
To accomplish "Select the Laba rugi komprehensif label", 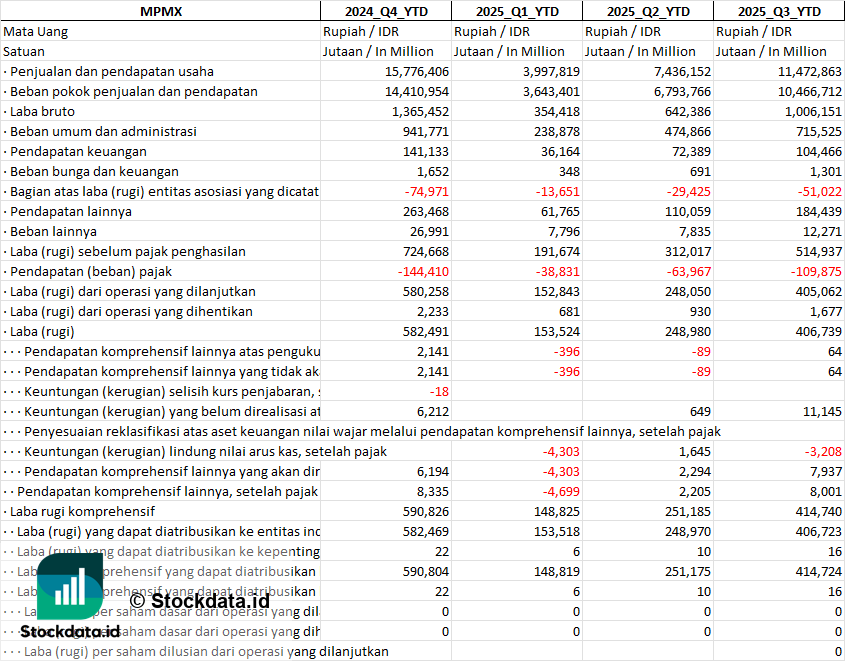I will (82, 511).
